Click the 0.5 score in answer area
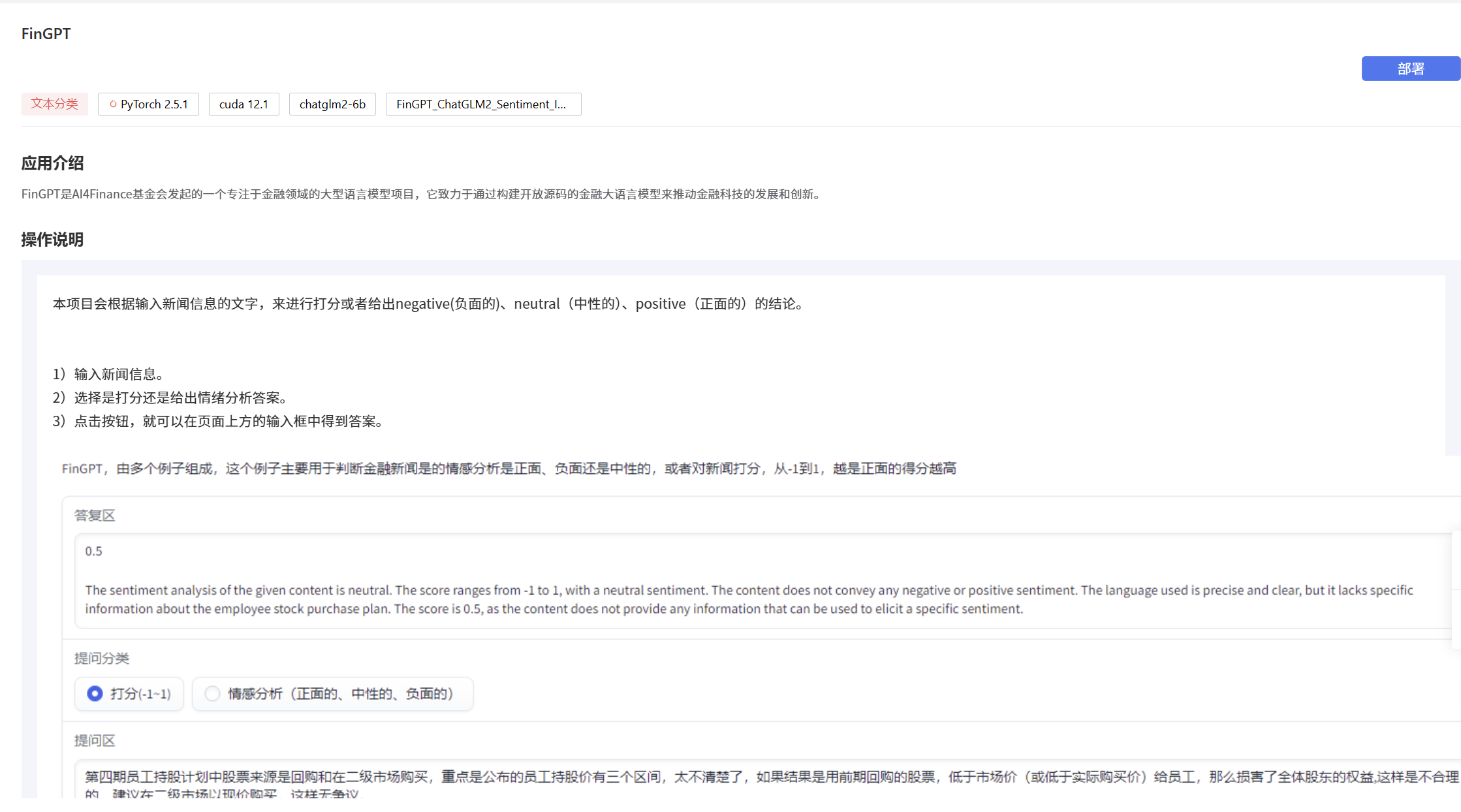 pyautogui.click(x=94, y=552)
